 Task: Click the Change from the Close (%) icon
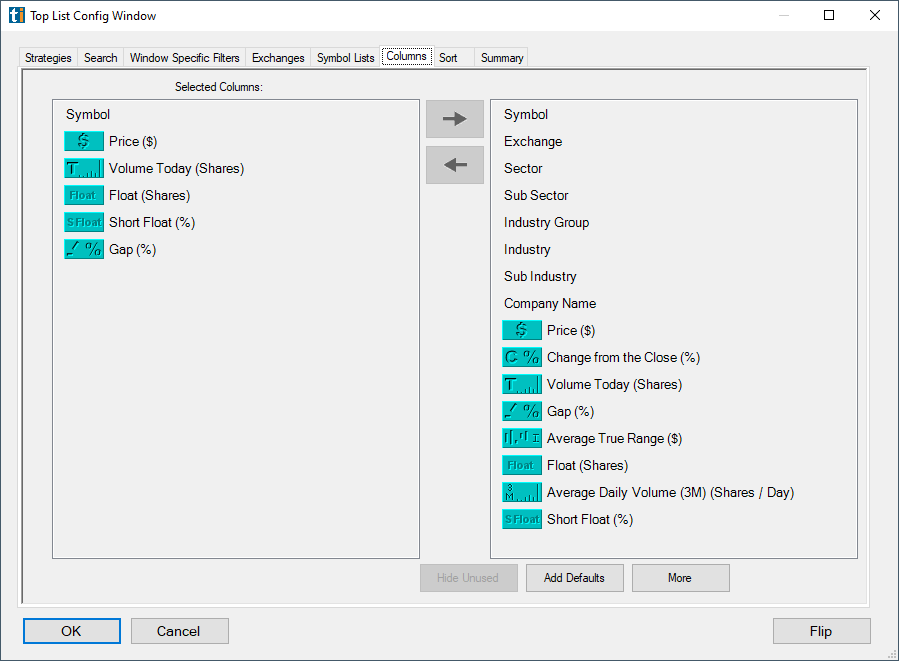(521, 357)
